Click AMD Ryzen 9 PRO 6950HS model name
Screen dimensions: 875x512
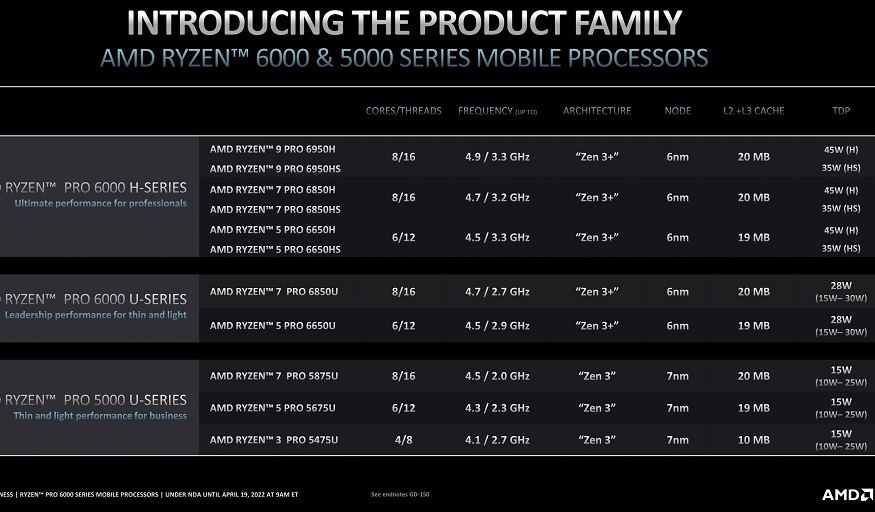click(275, 168)
